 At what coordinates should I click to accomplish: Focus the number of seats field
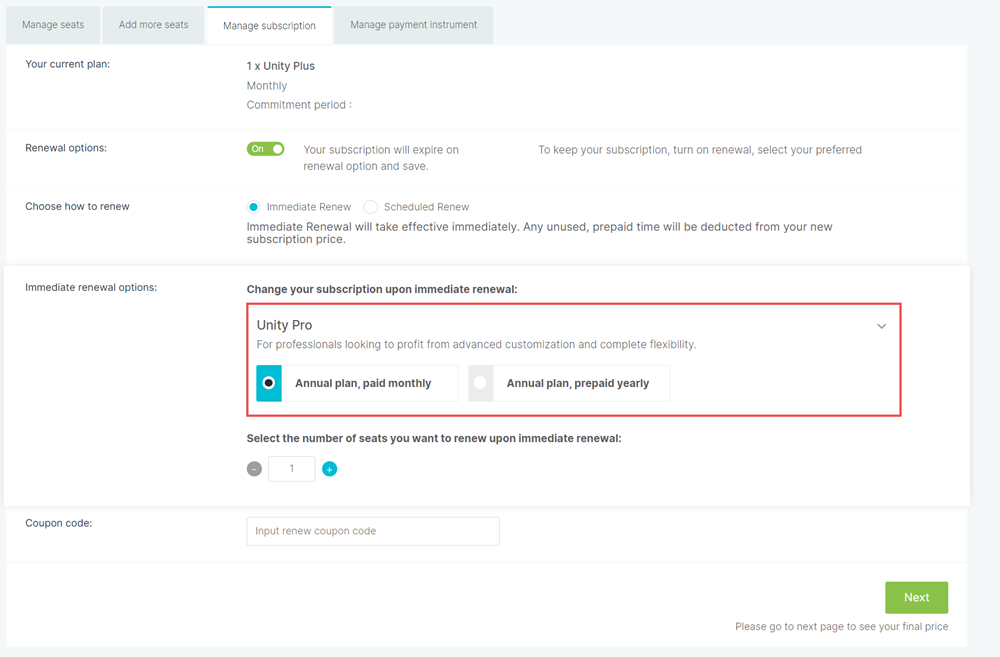point(291,469)
